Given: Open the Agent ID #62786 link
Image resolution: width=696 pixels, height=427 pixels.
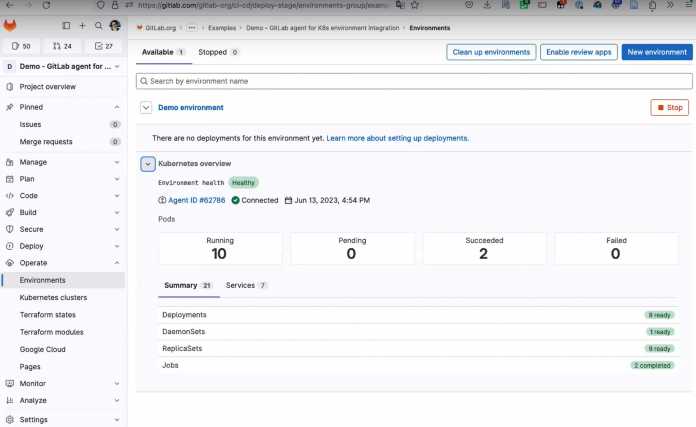Looking at the screenshot, I should tap(196, 200).
